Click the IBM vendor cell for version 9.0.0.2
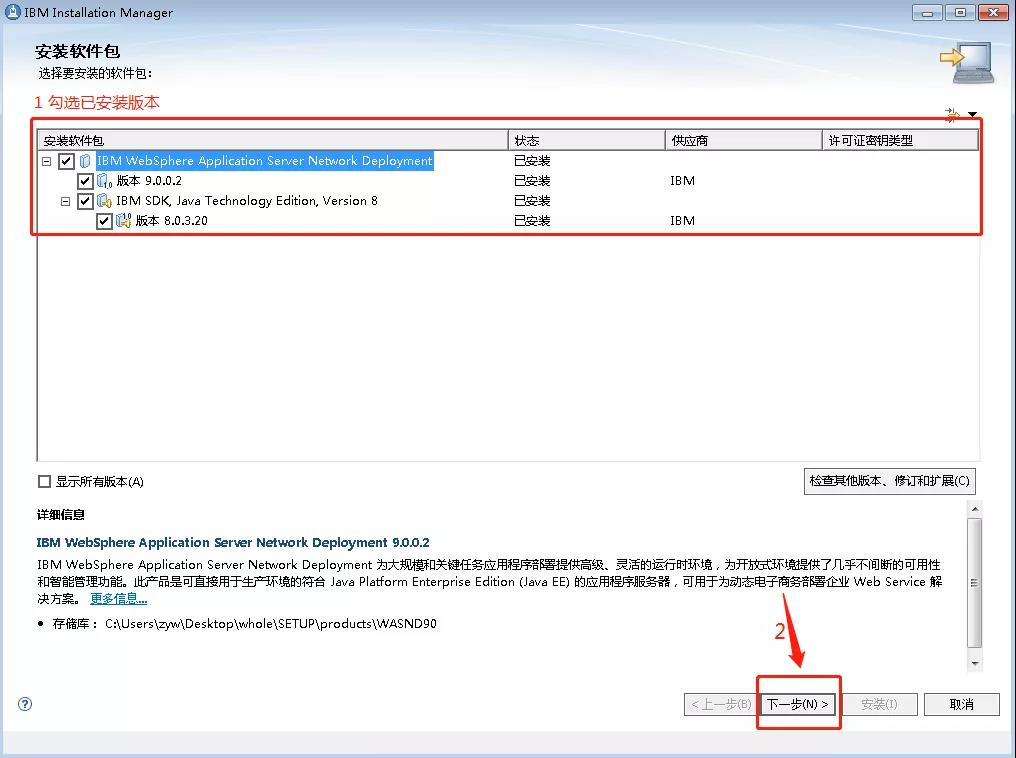Image resolution: width=1016 pixels, height=758 pixels. click(x=682, y=181)
